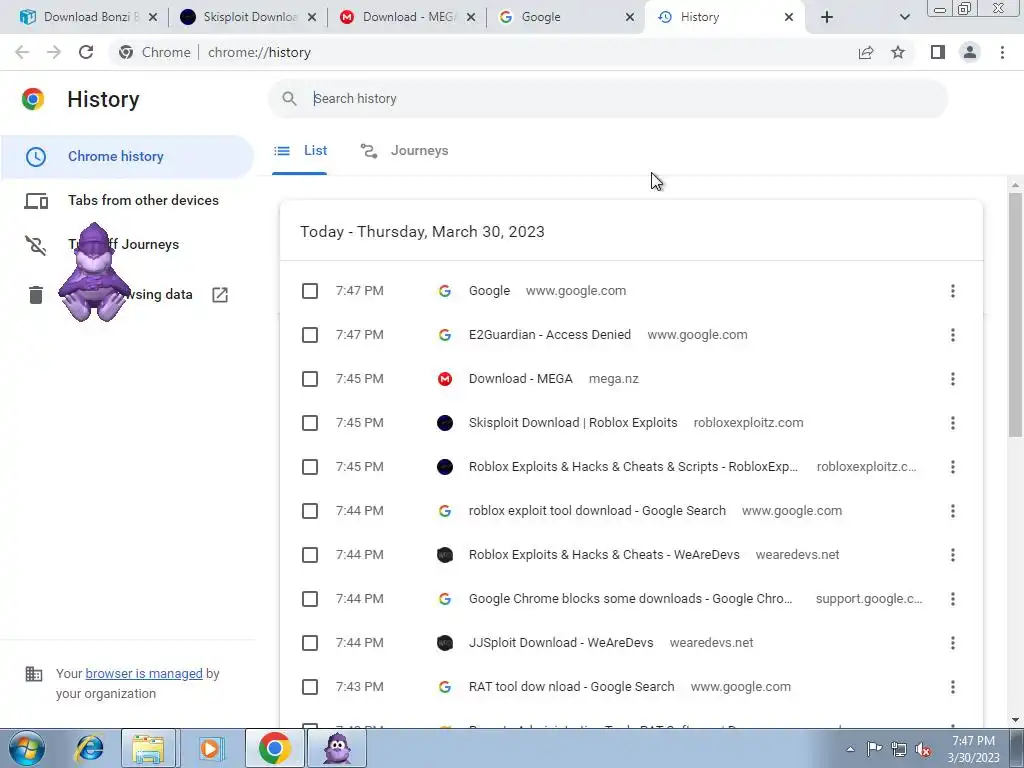Check the JJSploit Download entry checkbox
The height and width of the screenshot is (768, 1024).
(310, 643)
